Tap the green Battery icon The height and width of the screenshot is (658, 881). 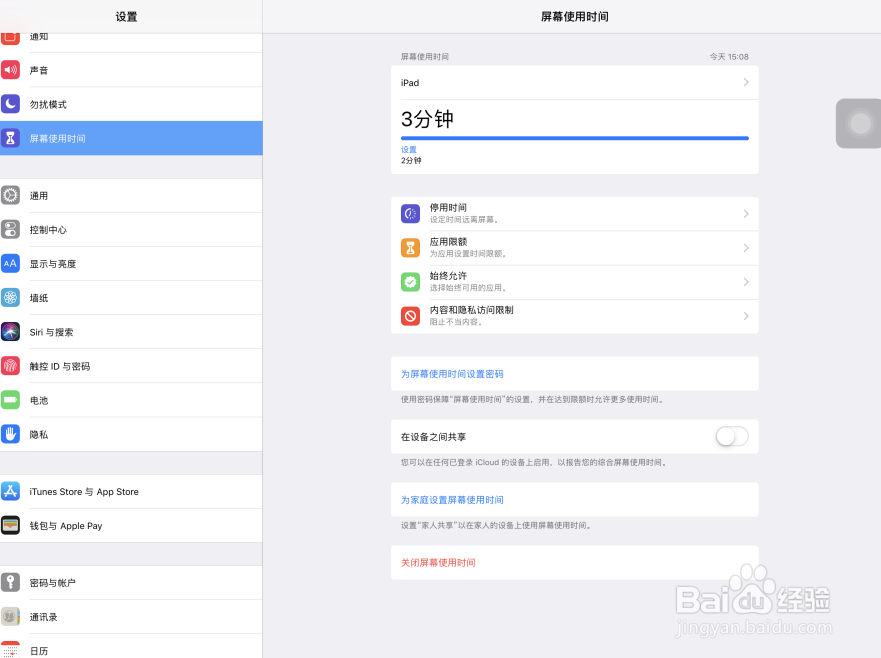pos(10,401)
